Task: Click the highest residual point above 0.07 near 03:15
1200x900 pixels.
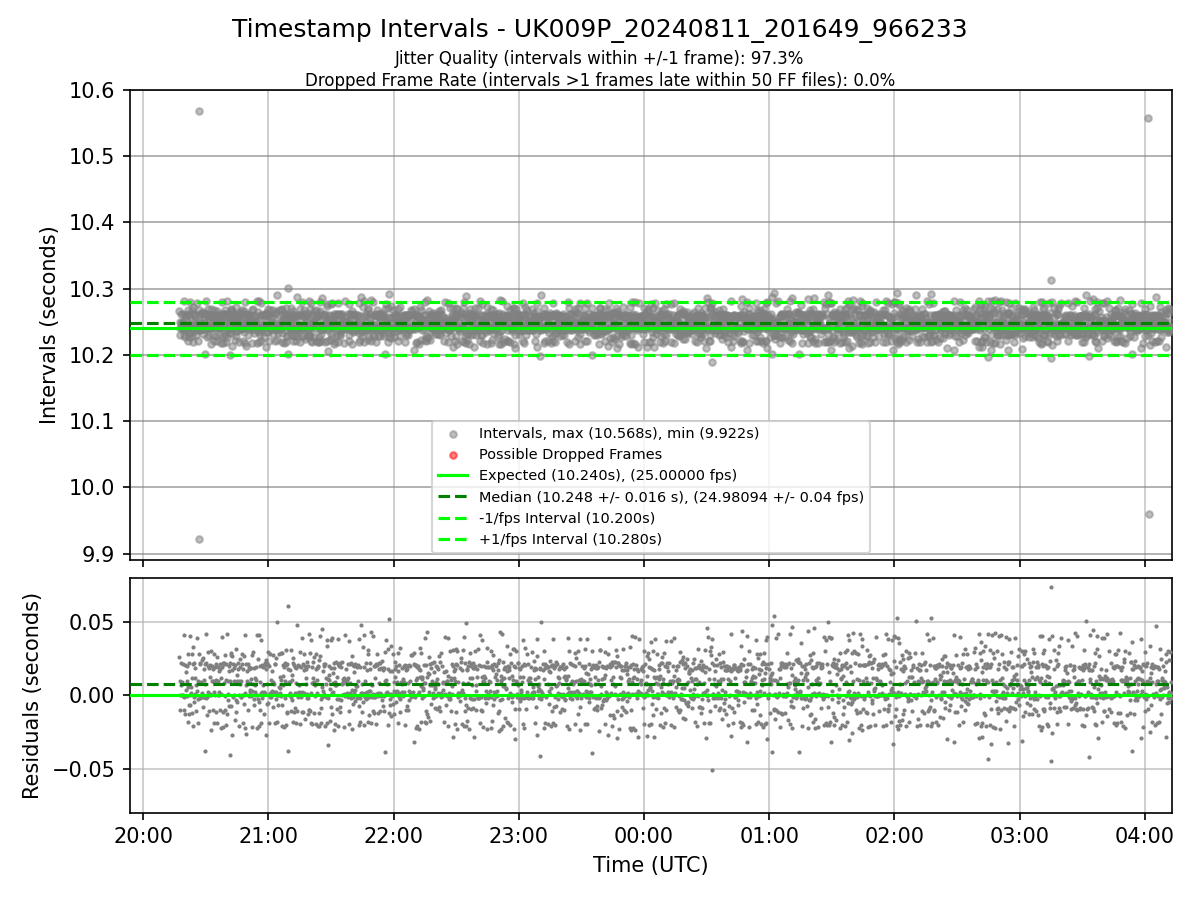Action: click(1051, 587)
